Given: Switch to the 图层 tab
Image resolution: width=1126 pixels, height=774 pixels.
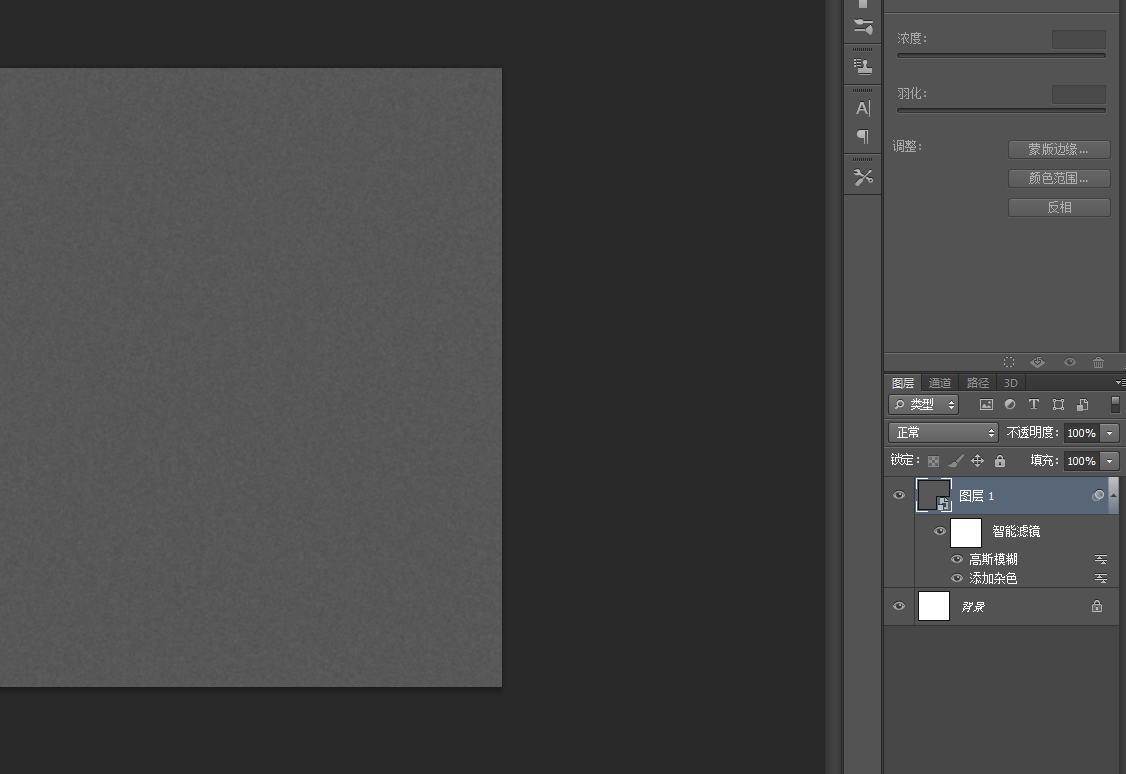Looking at the screenshot, I should point(903,383).
